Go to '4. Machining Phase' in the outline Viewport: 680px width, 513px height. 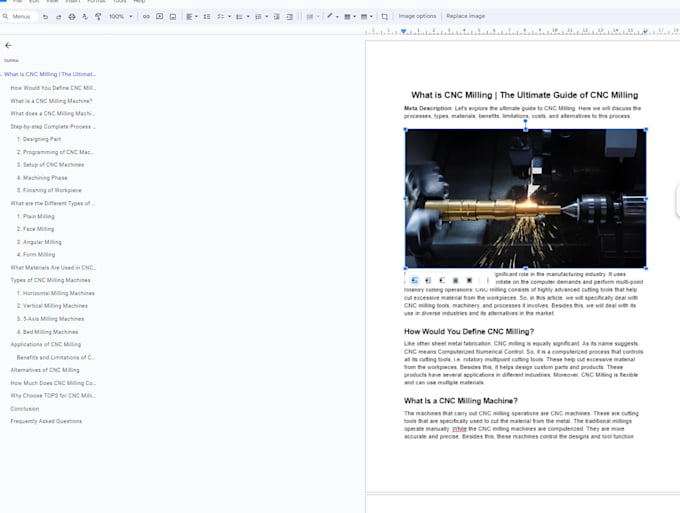(x=42, y=178)
